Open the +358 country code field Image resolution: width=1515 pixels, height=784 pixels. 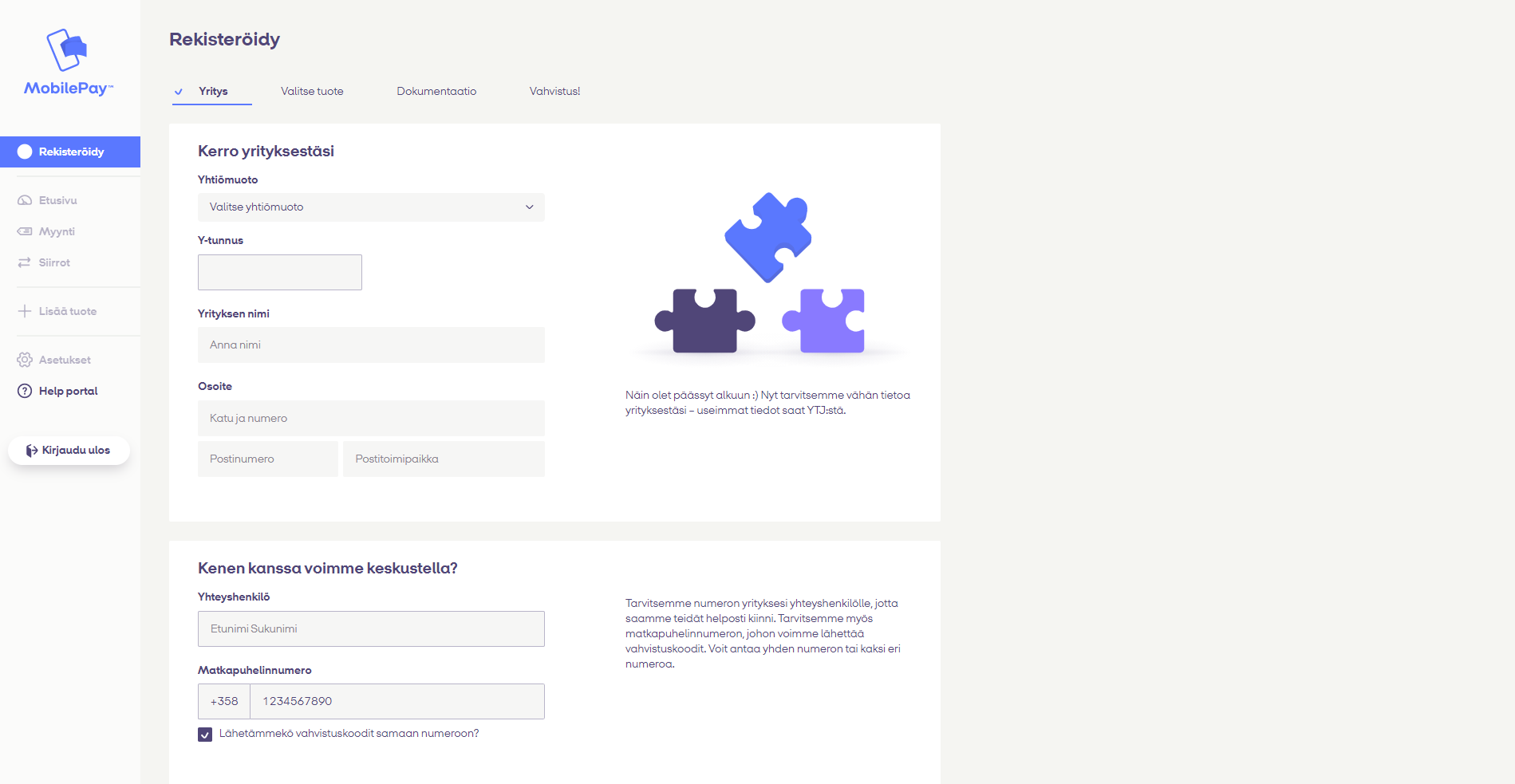[x=224, y=701]
